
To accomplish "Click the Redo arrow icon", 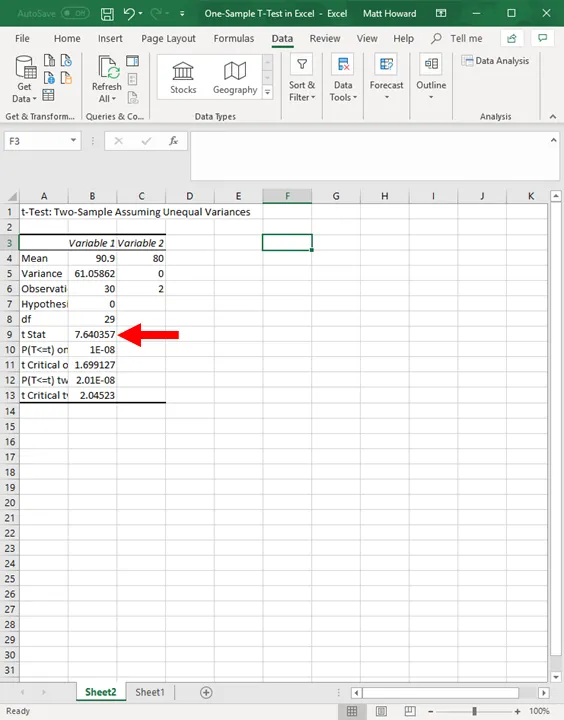I will pyautogui.click(x=156, y=13).
